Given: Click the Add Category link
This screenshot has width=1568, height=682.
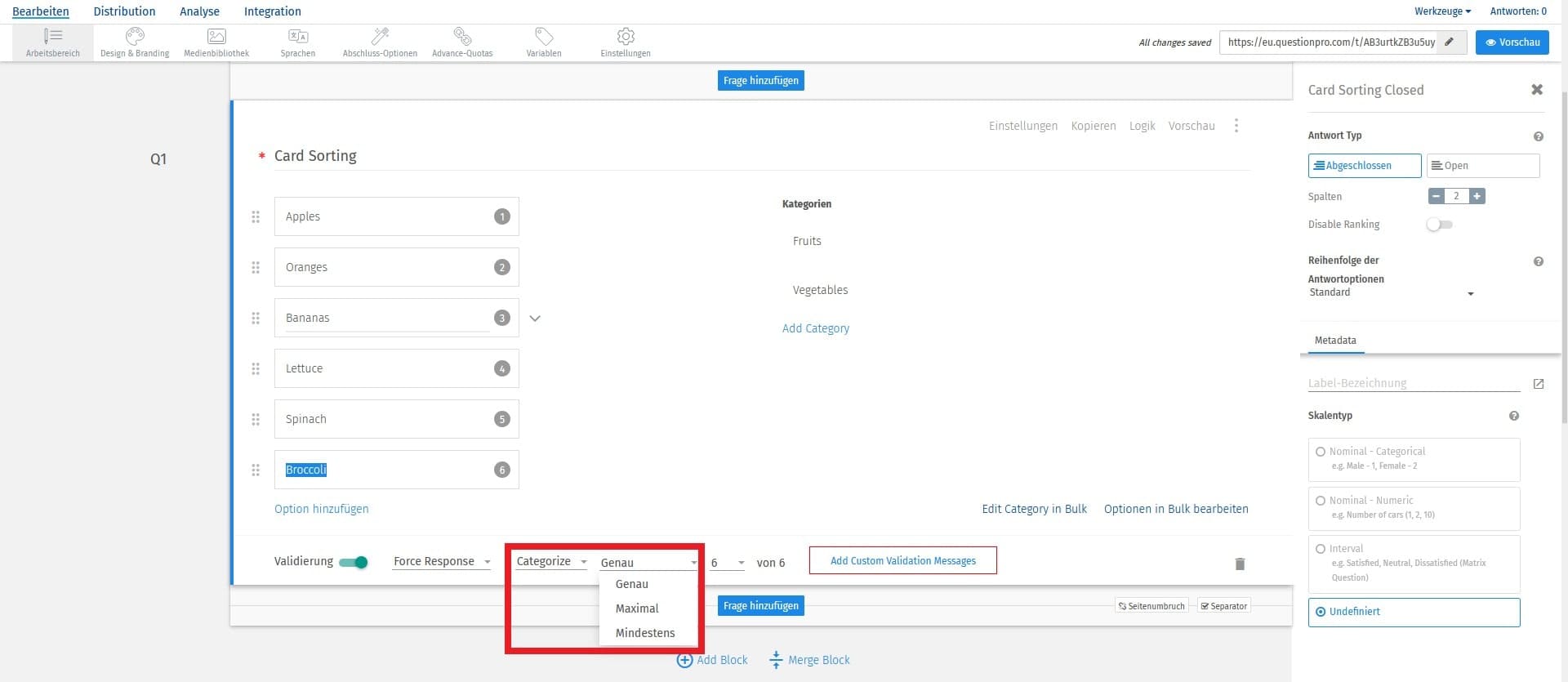Looking at the screenshot, I should tap(816, 328).
